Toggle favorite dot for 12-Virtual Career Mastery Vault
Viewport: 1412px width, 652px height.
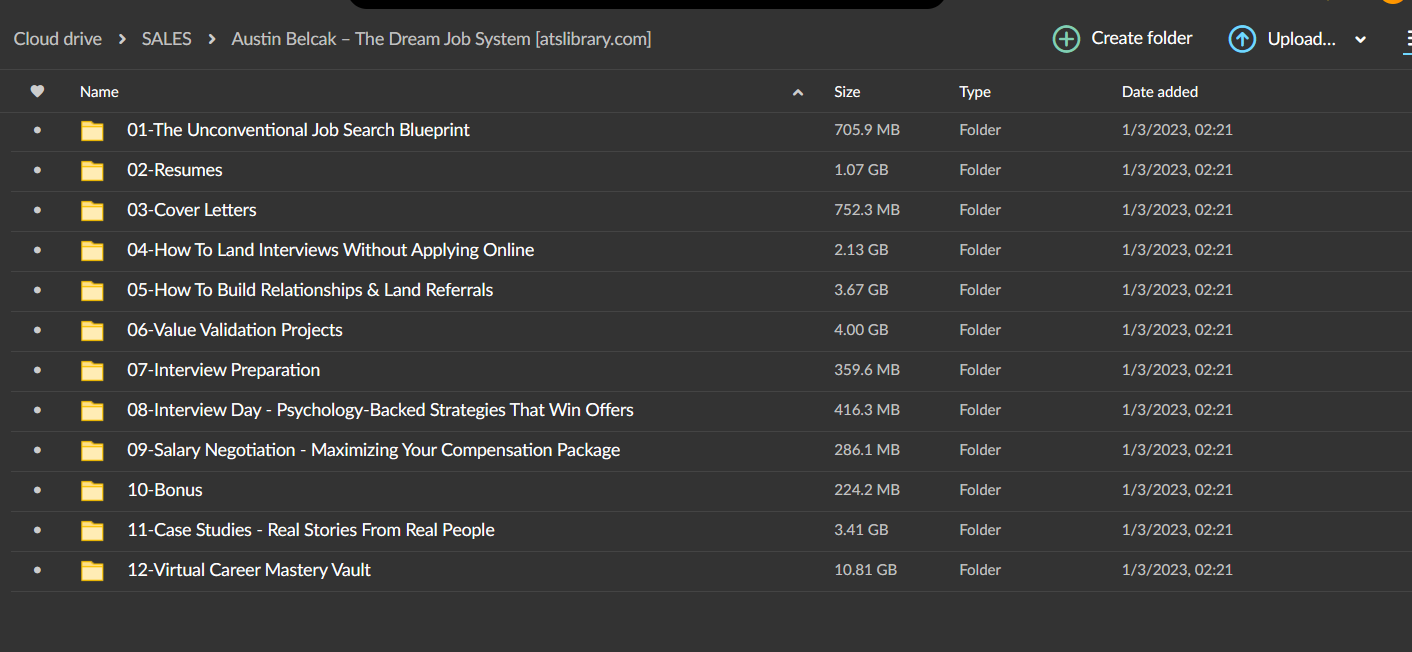(x=38, y=570)
